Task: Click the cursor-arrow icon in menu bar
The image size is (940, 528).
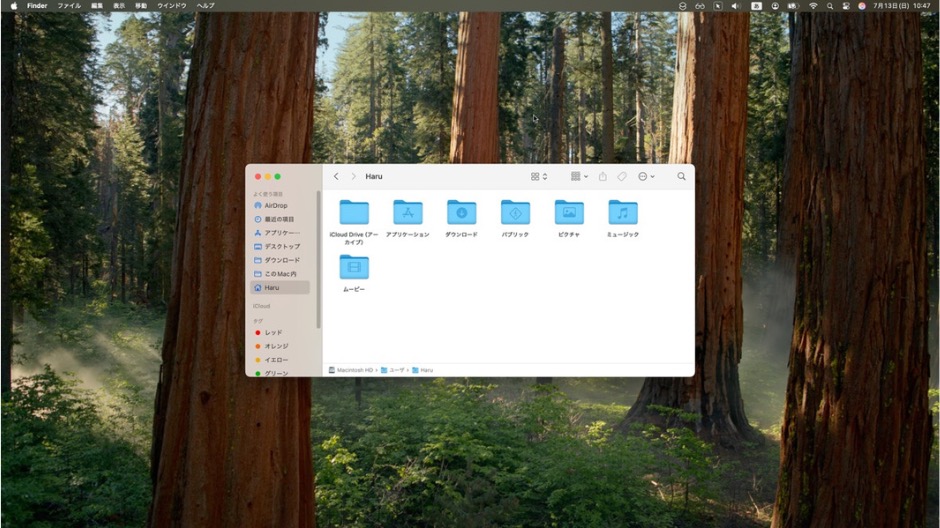Action: pos(718,6)
